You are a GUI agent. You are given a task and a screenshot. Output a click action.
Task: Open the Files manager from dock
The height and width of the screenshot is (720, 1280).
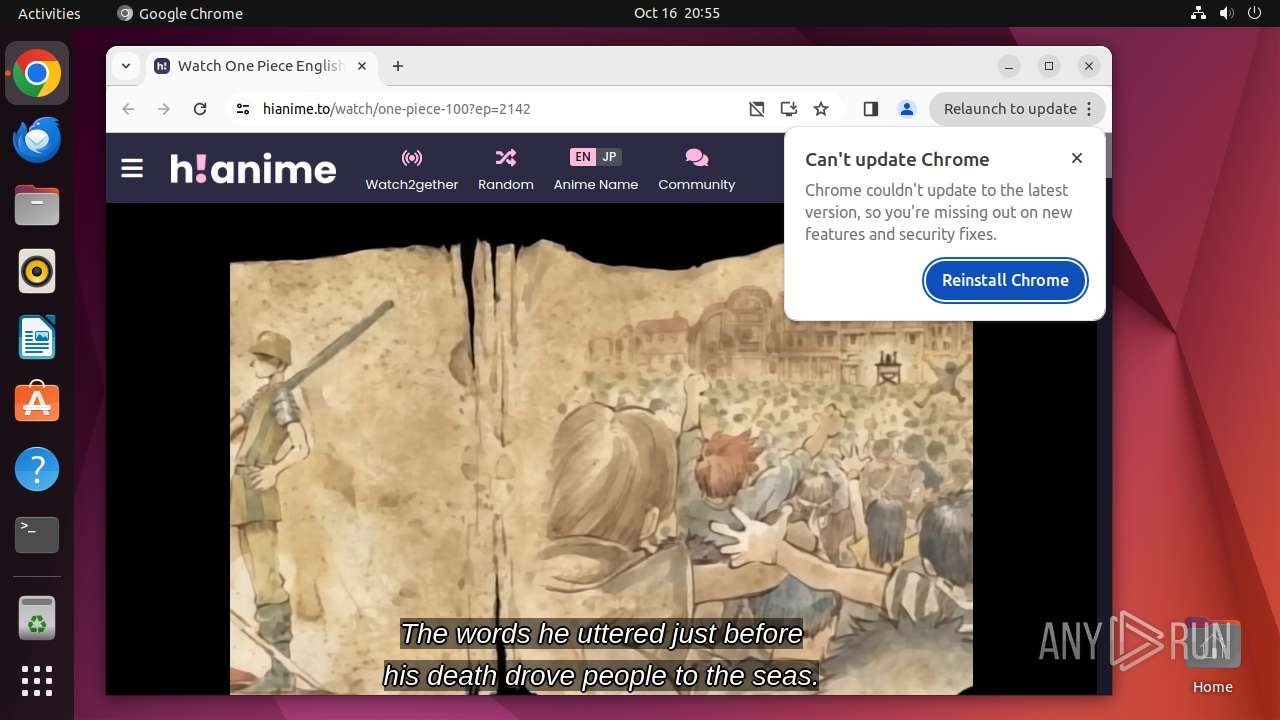point(37,205)
